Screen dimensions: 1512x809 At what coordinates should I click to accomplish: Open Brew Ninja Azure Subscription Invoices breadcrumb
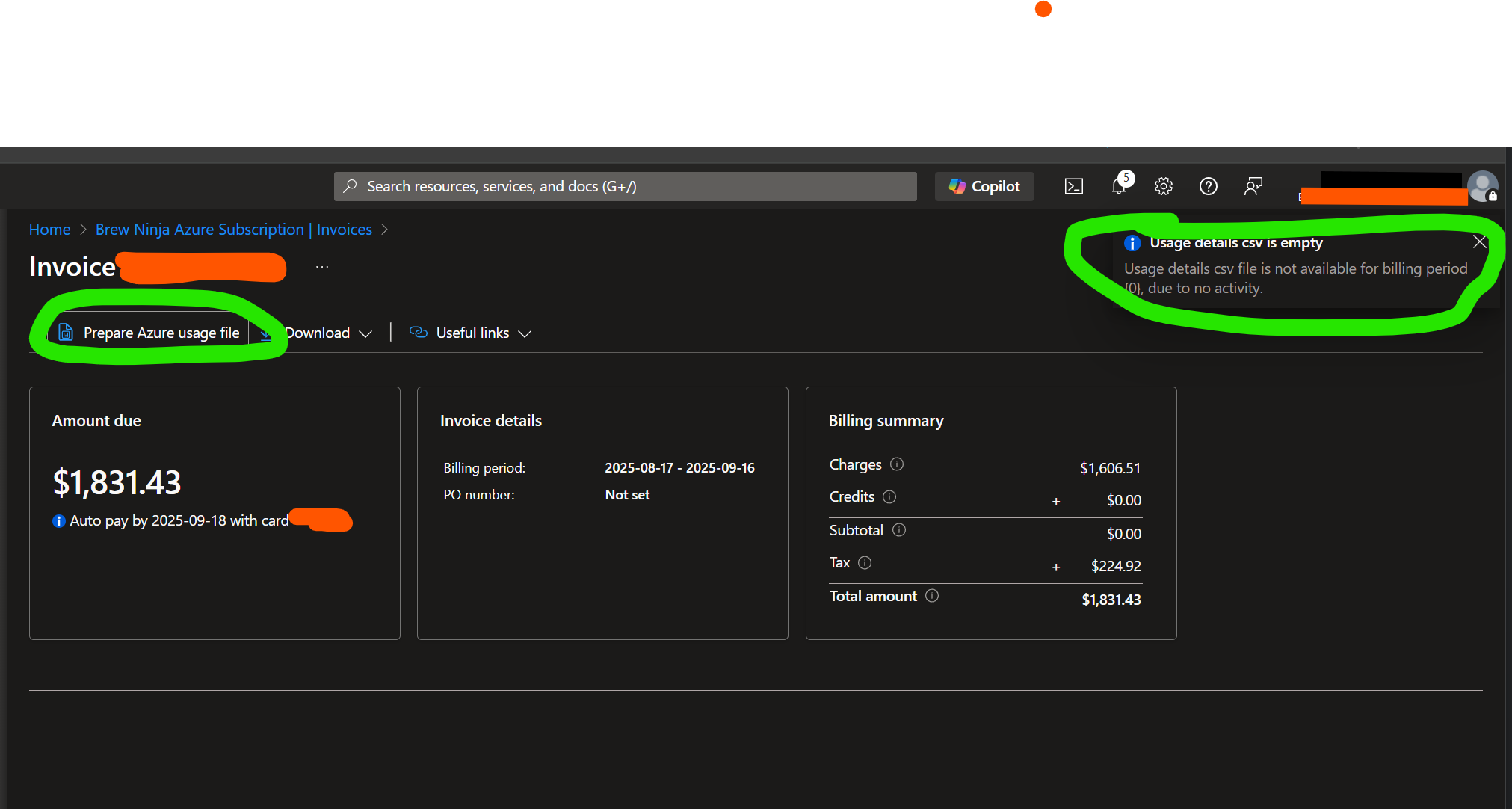(234, 230)
